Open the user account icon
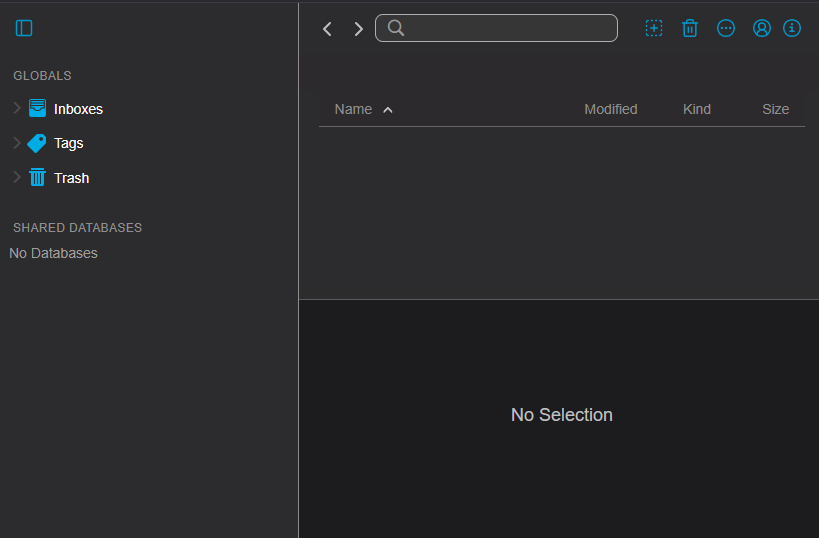The width and height of the screenshot is (819, 538). pyautogui.click(x=762, y=28)
